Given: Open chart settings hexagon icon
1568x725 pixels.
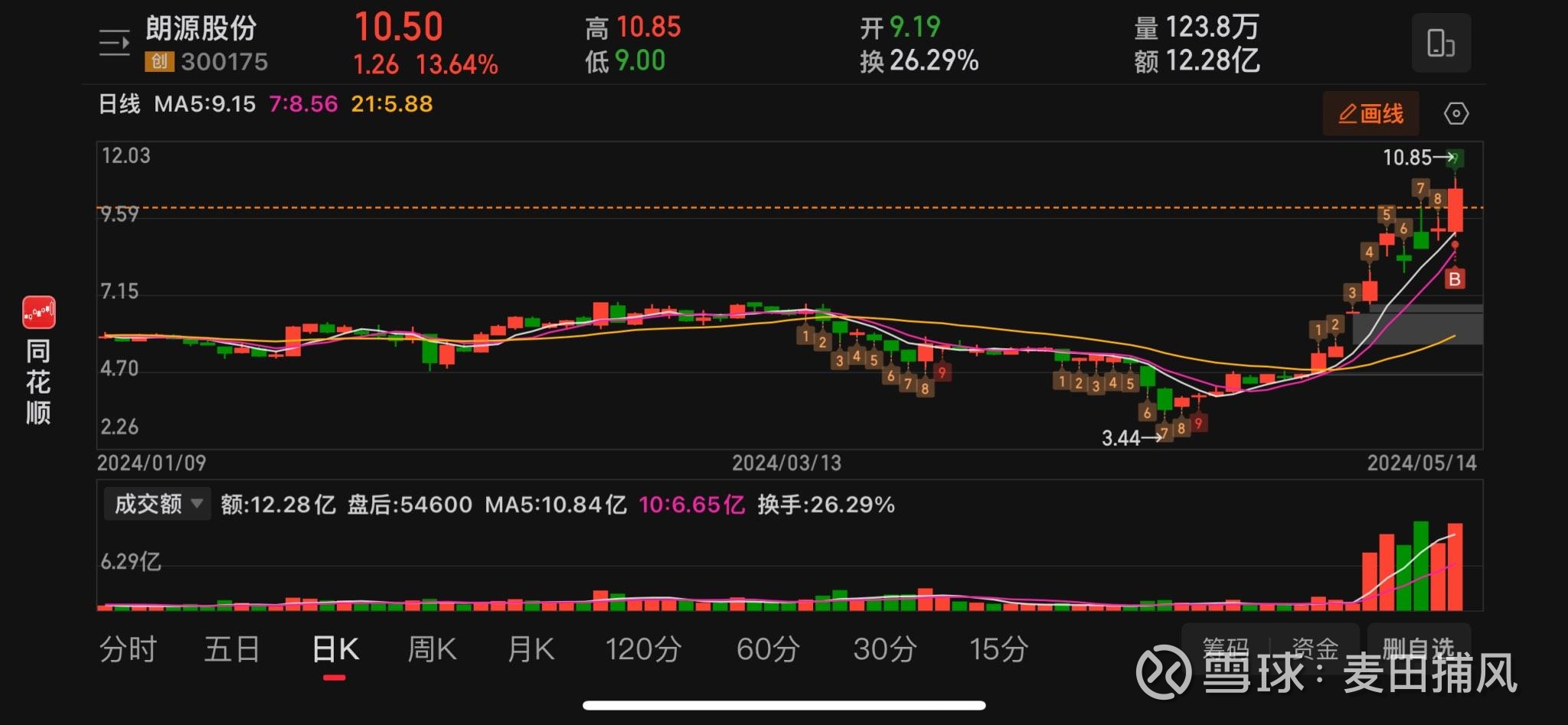Looking at the screenshot, I should [x=1455, y=114].
